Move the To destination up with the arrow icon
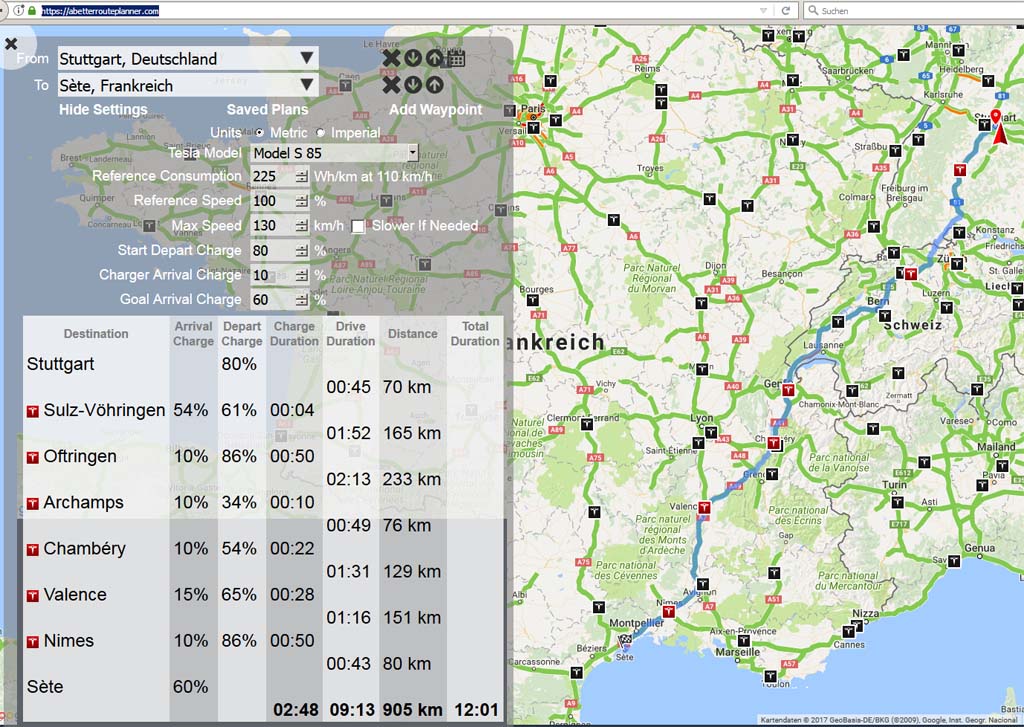1024x727 pixels. (x=434, y=85)
